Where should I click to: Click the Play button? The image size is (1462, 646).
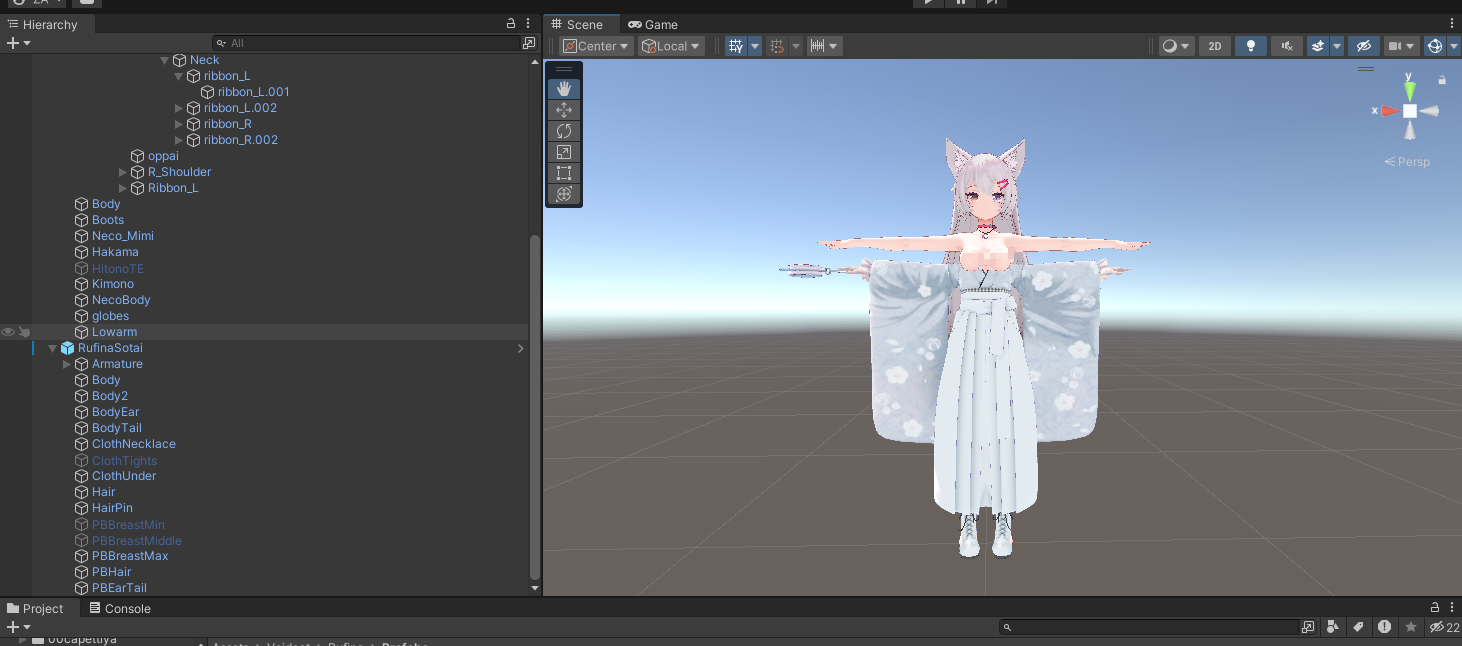click(x=928, y=3)
